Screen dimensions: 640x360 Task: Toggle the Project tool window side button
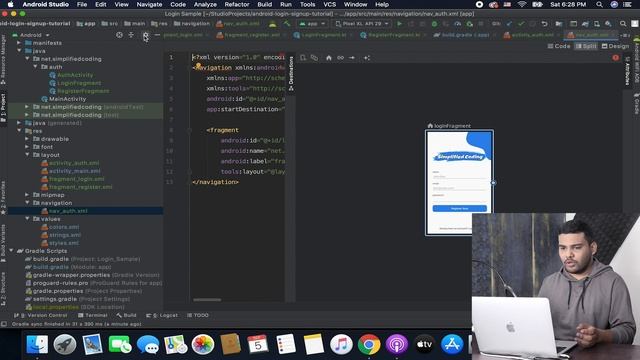coord(3,108)
